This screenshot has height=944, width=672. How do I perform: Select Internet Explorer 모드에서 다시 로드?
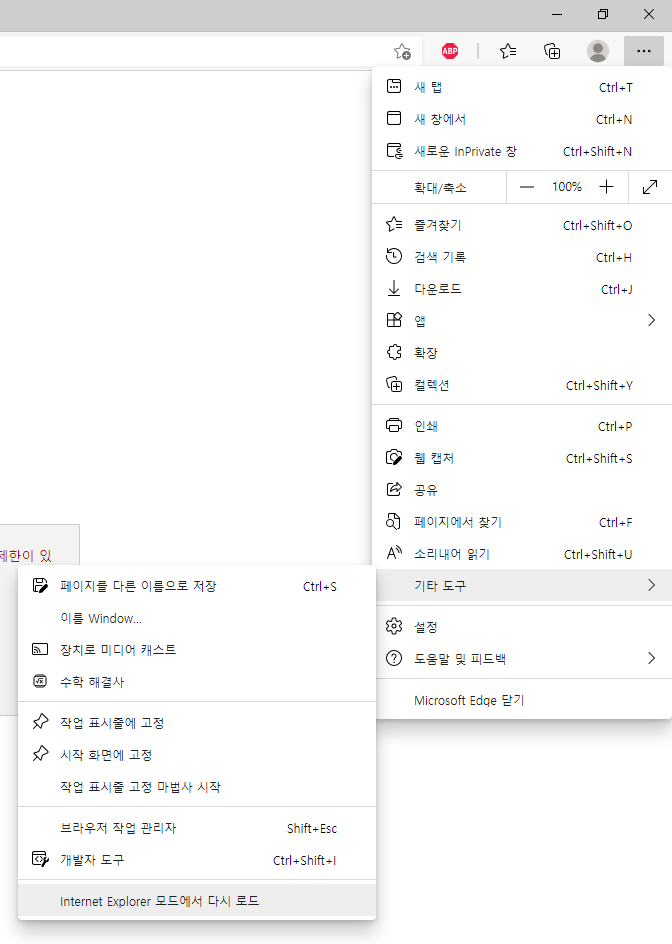pyautogui.click(x=197, y=901)
